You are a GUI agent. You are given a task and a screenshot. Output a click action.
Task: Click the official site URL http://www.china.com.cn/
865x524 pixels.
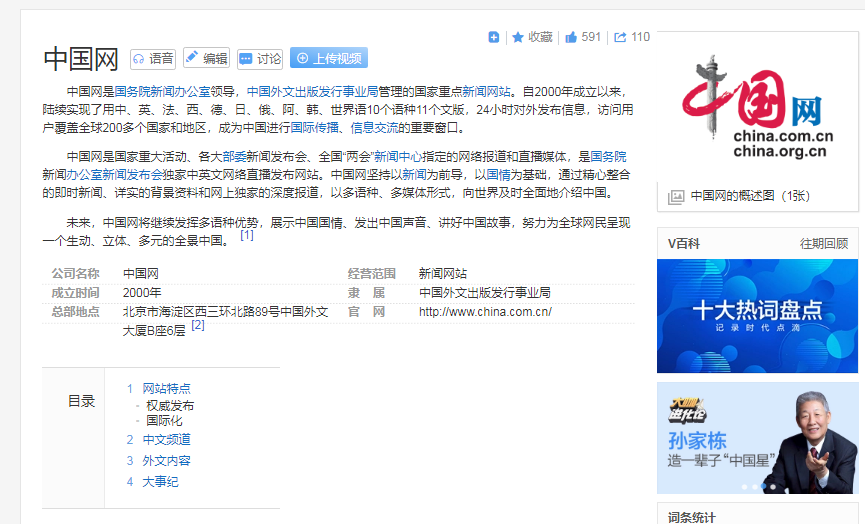pyautogui.click(x=485, y=312)
